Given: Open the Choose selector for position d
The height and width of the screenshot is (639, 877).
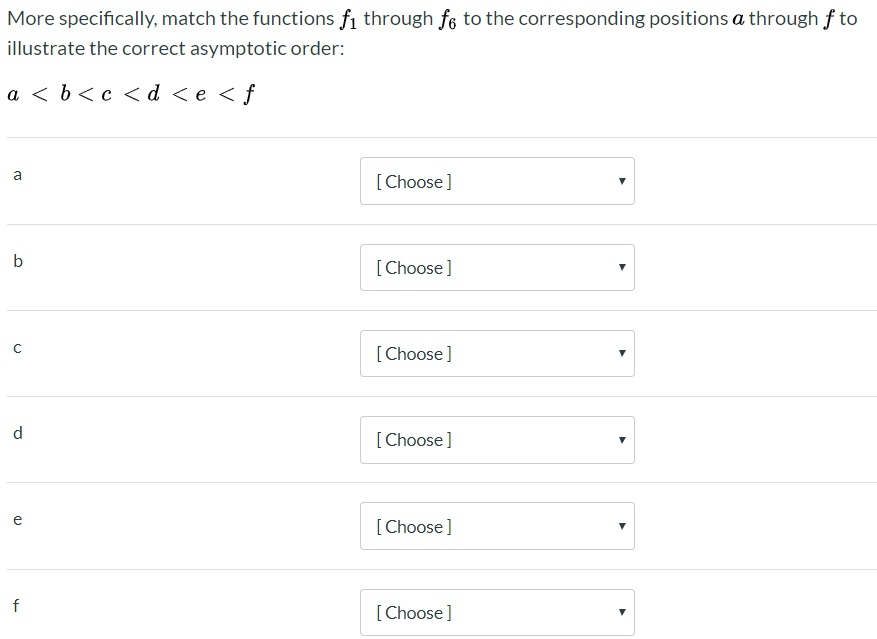Looking at the screenshot, I should coord(497,440).
